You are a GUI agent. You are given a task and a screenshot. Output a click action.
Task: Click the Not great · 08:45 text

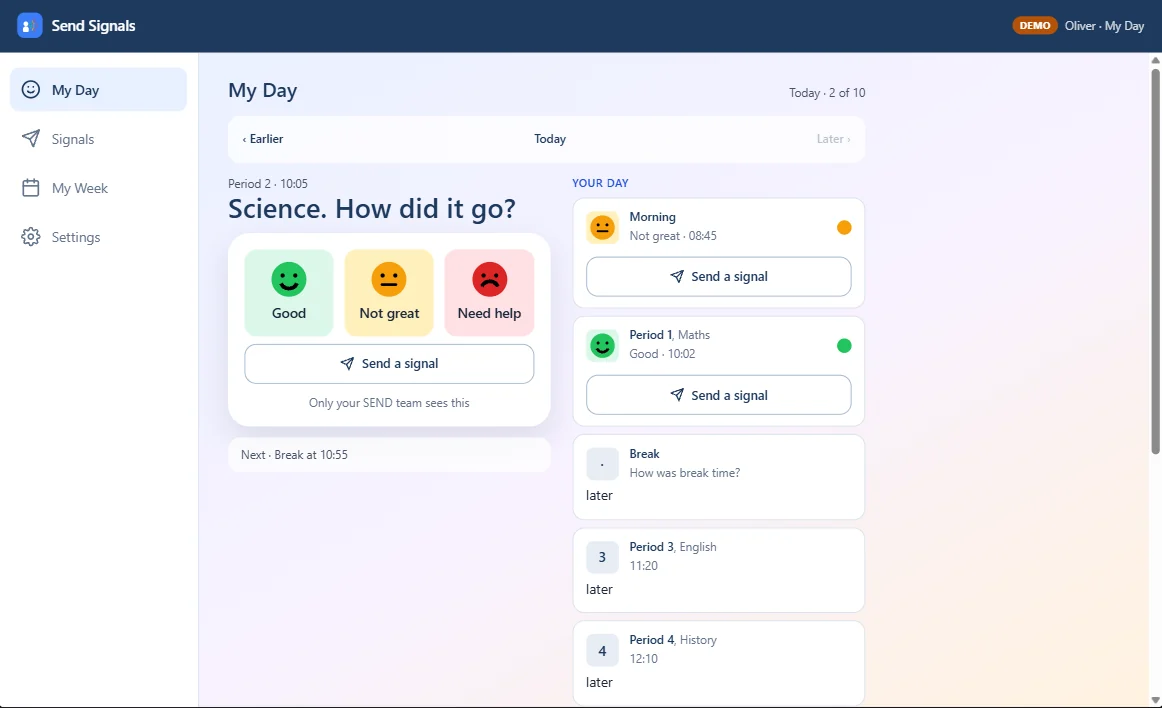673,236
